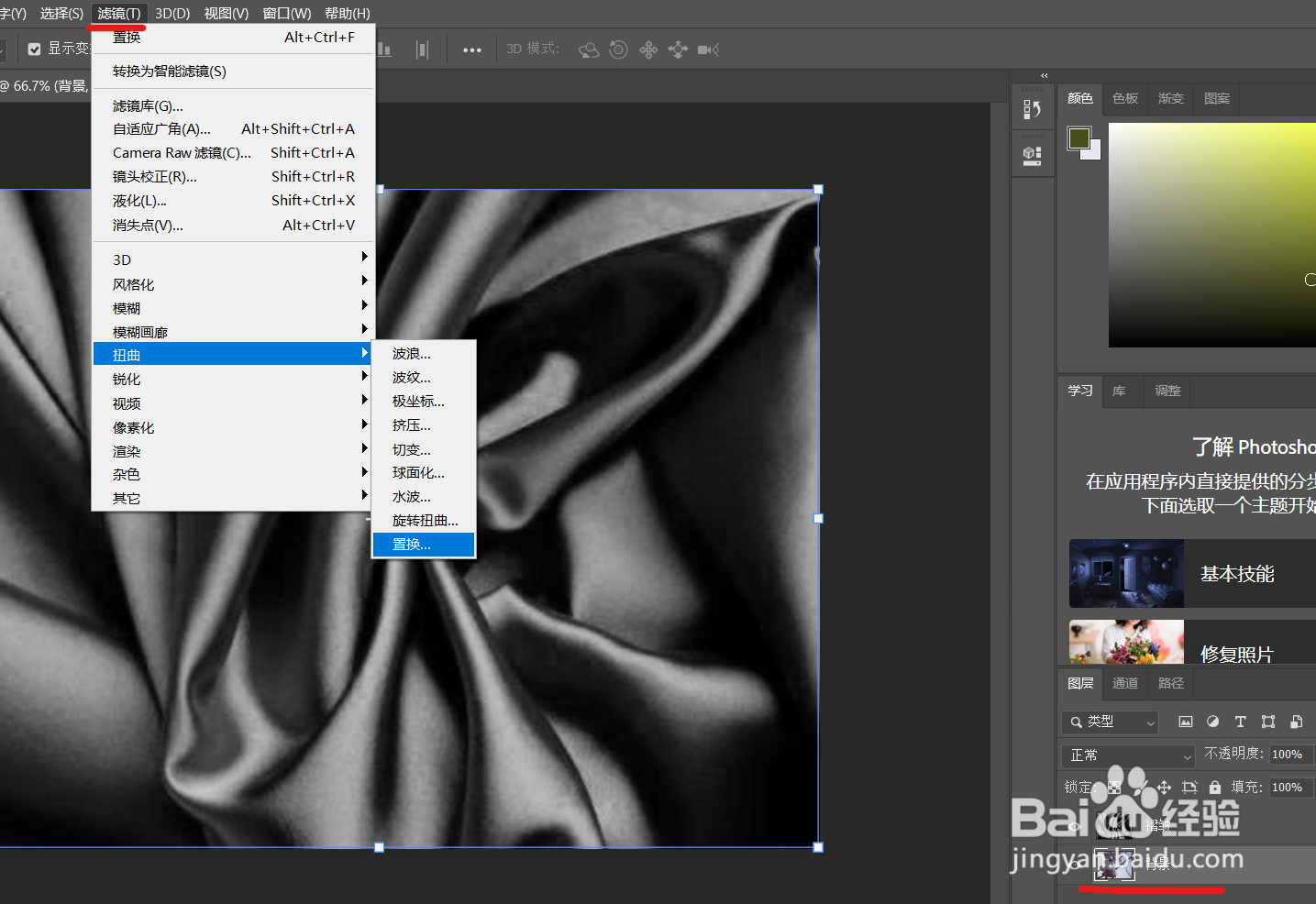Viewport: 1316px width, 904px height.
Task: Choose 球面化... filter
Action: click(x=424, y=473)
